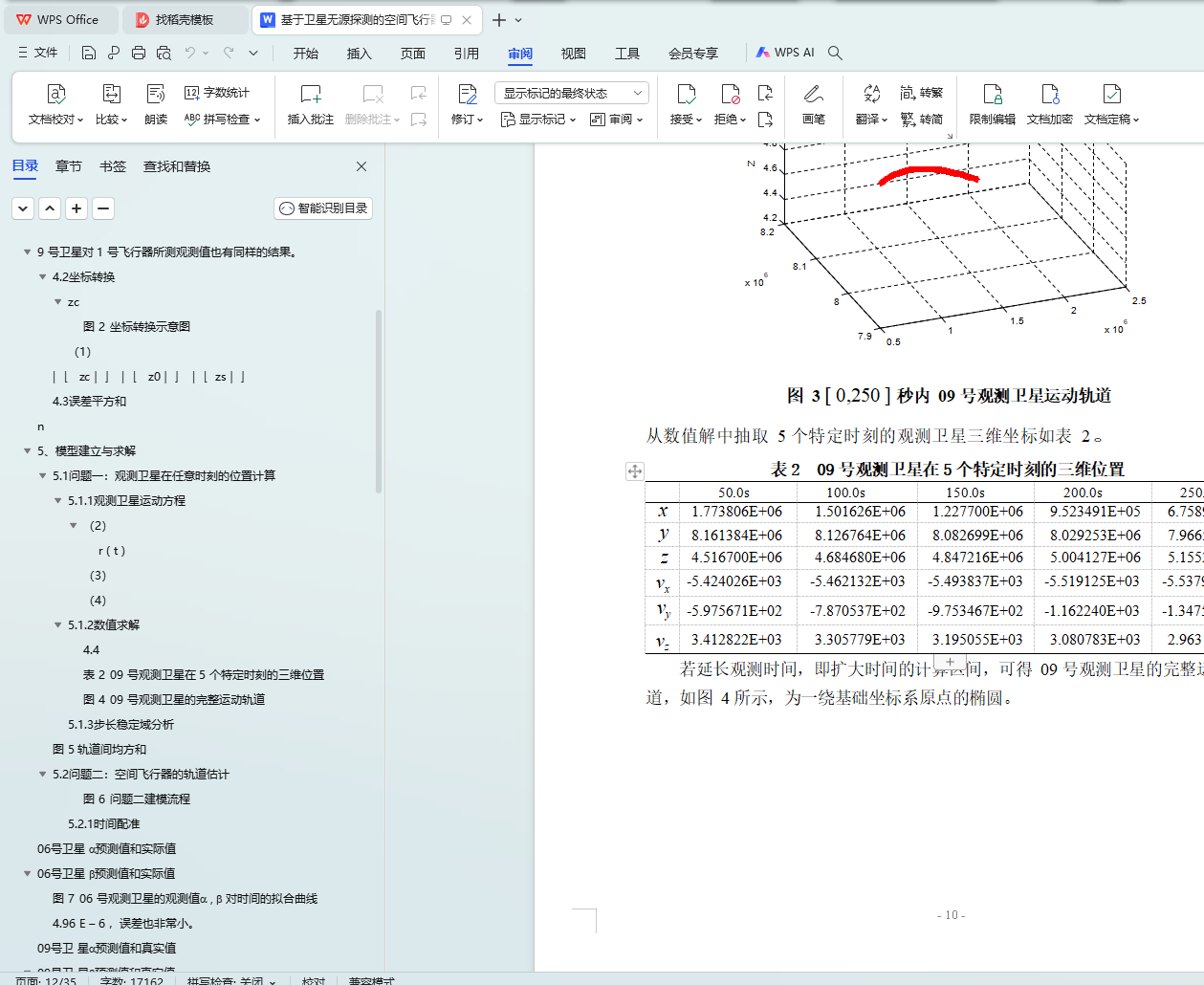Open the display markup state dropdown
This screenshot has width=1204, height=985.
pos(572,93)
